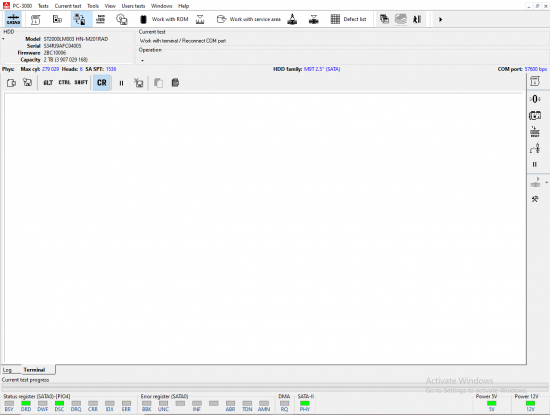The image size is (550, 415).
Task: Open Work with service area
Action: point(255,19)
